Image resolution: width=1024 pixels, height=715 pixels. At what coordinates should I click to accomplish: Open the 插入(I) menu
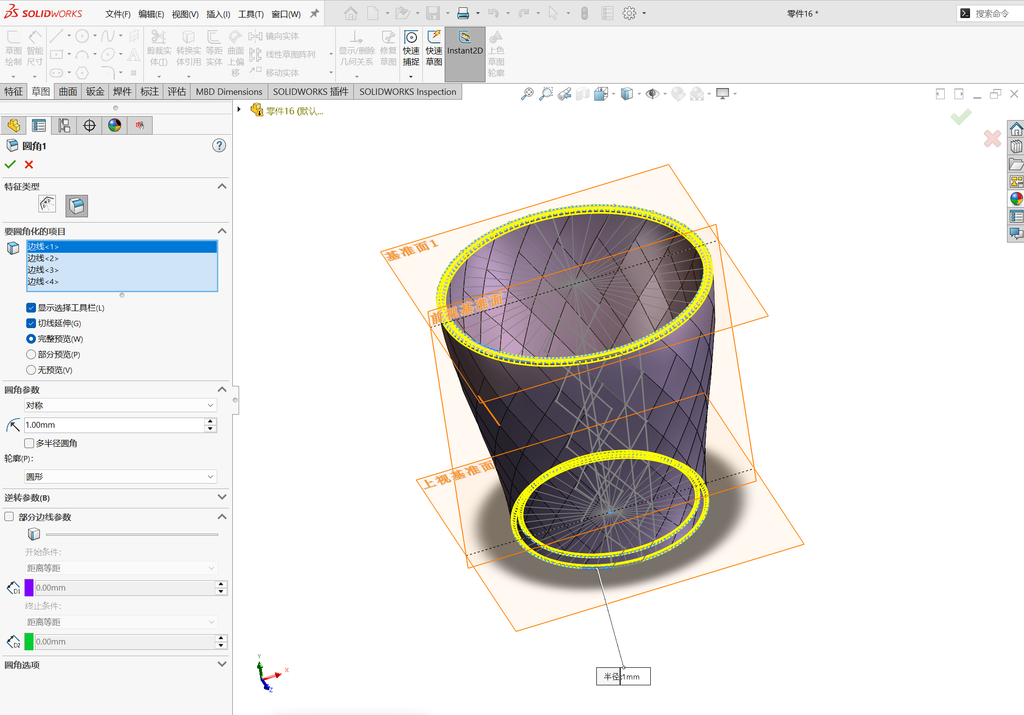tap(217, 14)
